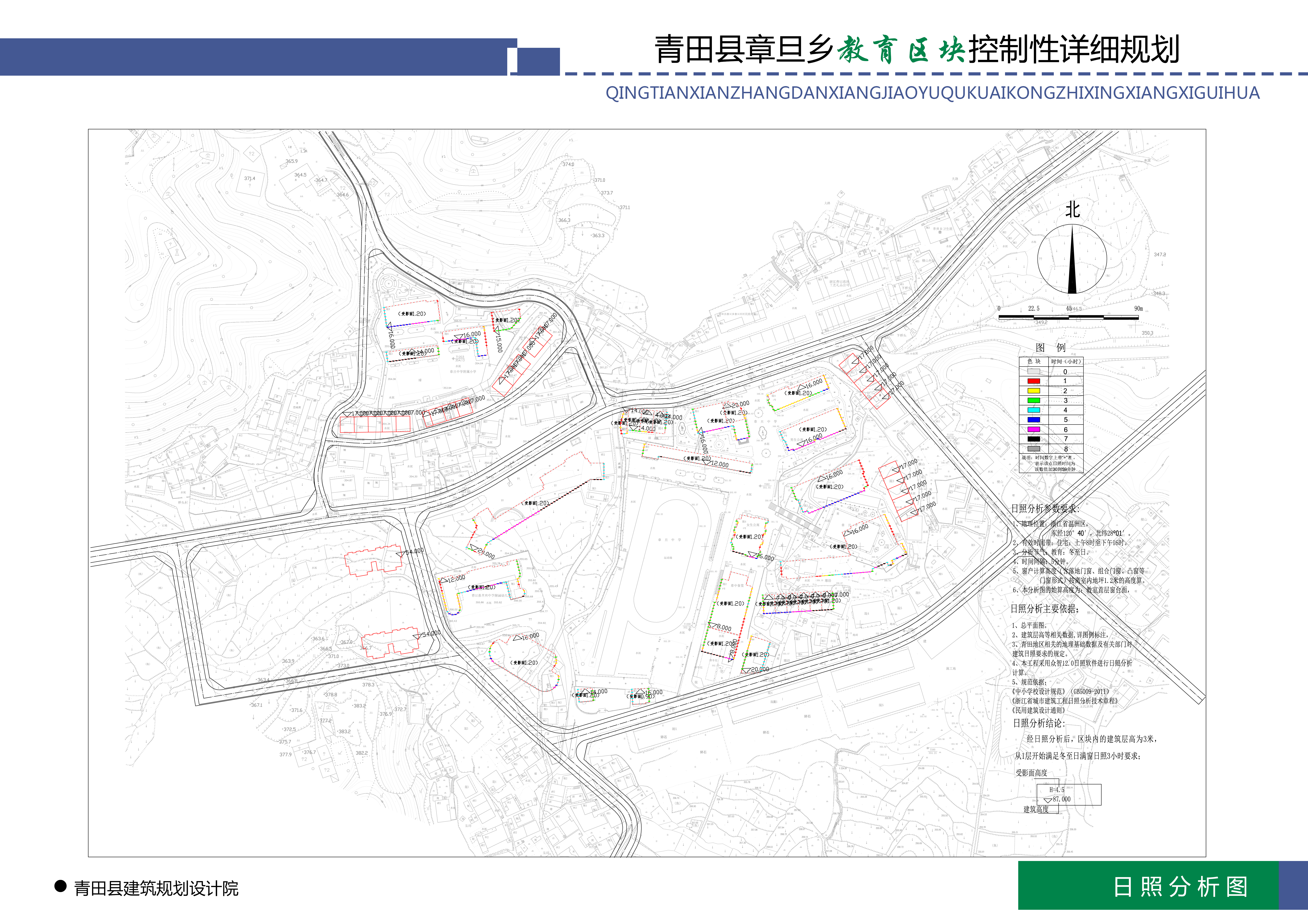Viewport: 1308px width, 924px height.
Task: Click the heading 日照分析参数要求
Action: pos(1045,509)
